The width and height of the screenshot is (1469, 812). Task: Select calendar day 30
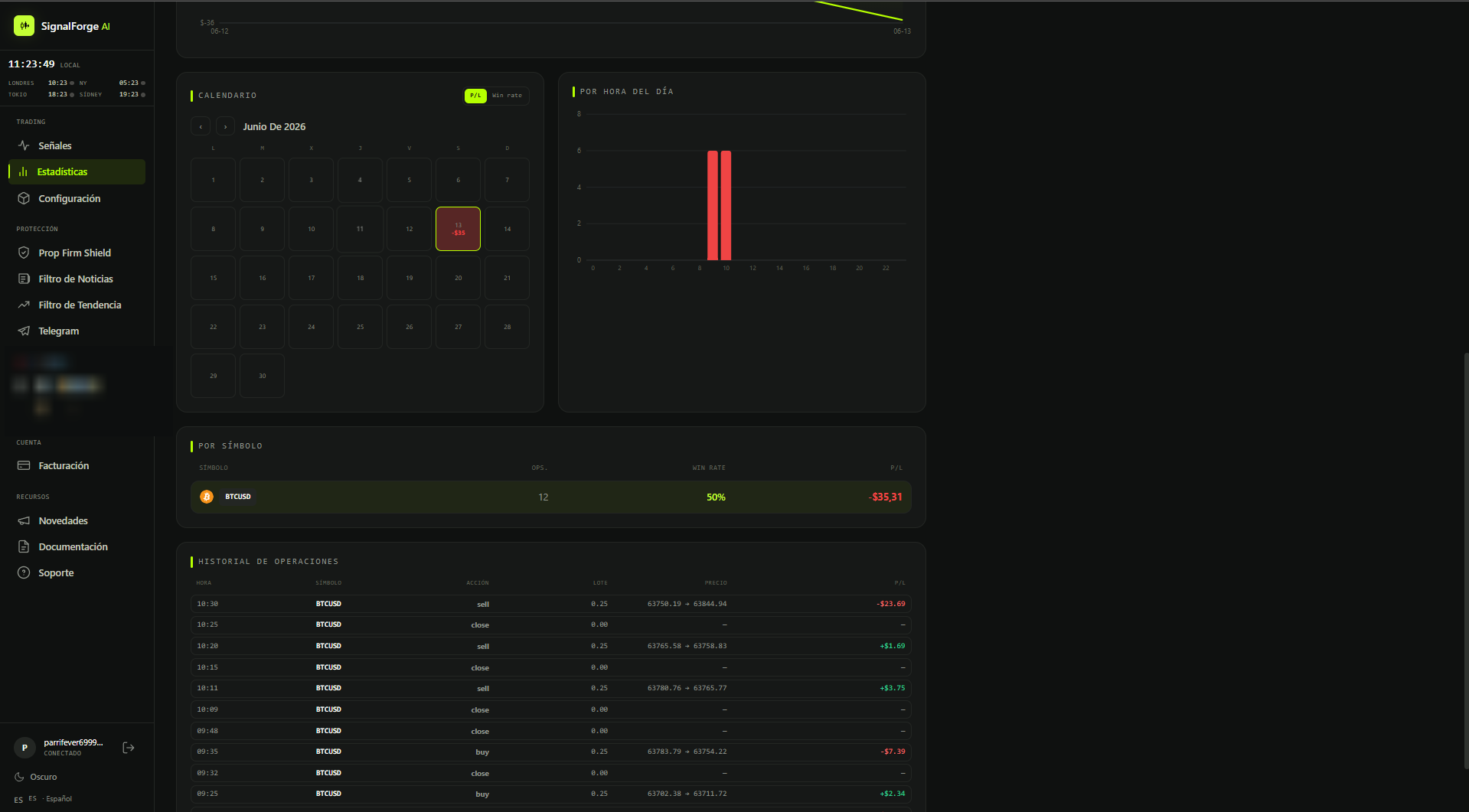pyautogui.click(x=262, y=376)
